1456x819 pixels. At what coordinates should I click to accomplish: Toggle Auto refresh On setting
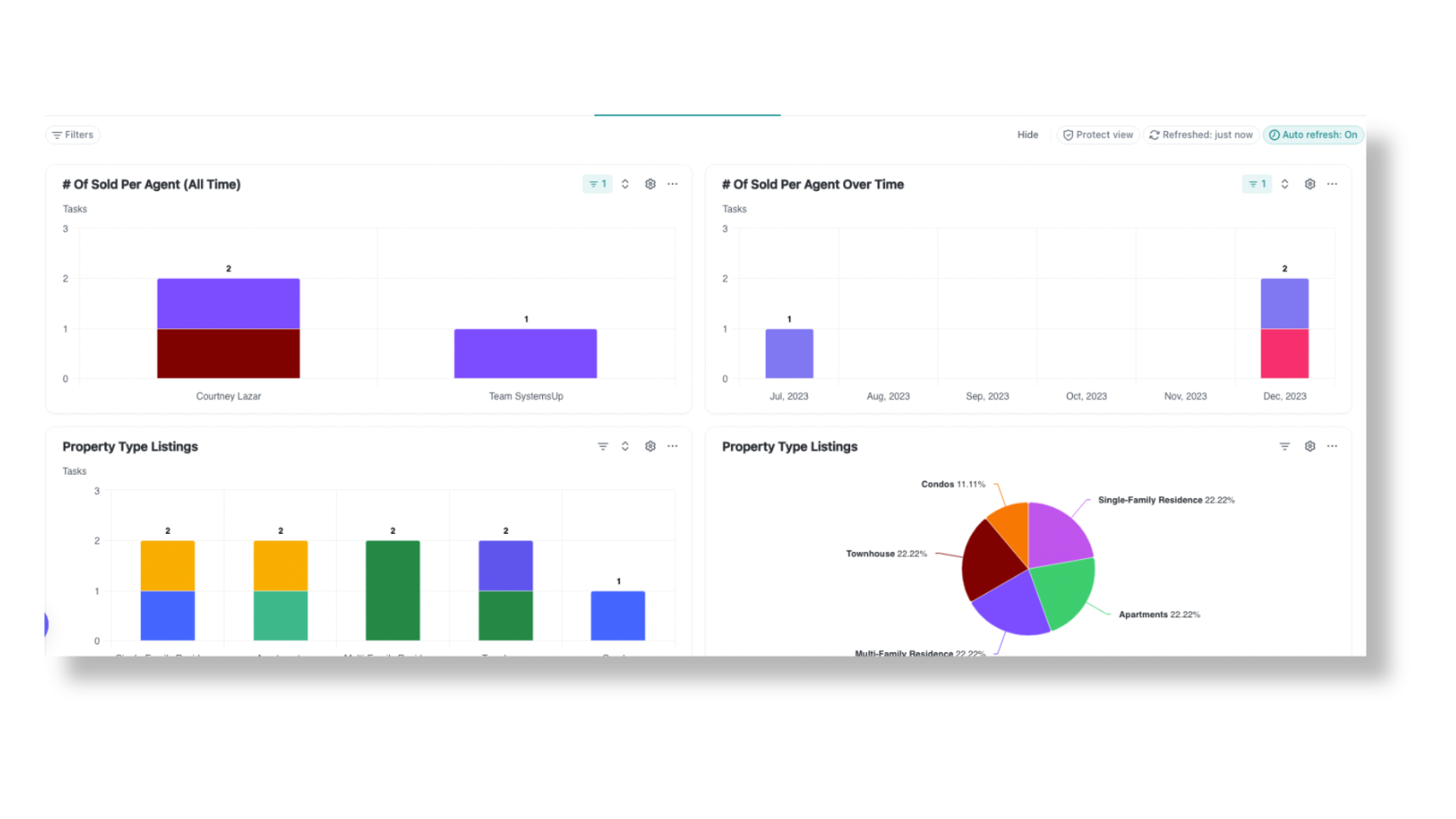coord(1313,134)
